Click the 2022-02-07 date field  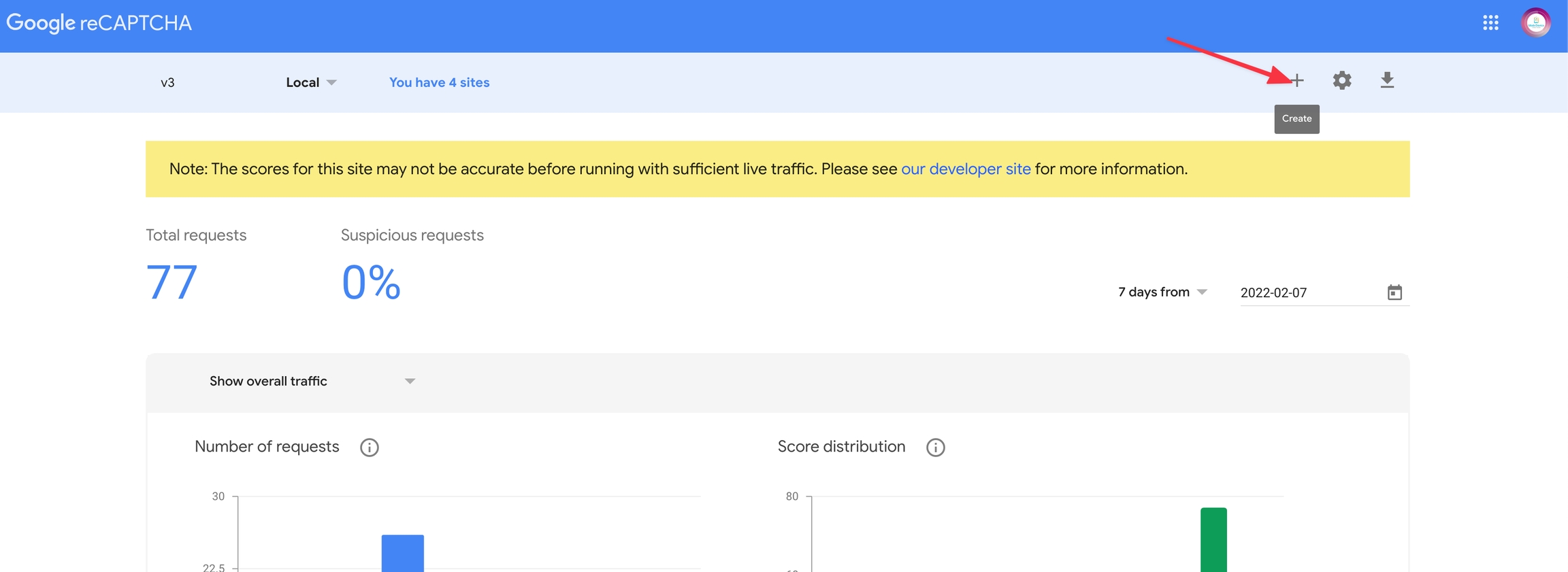coord(1307,292)
